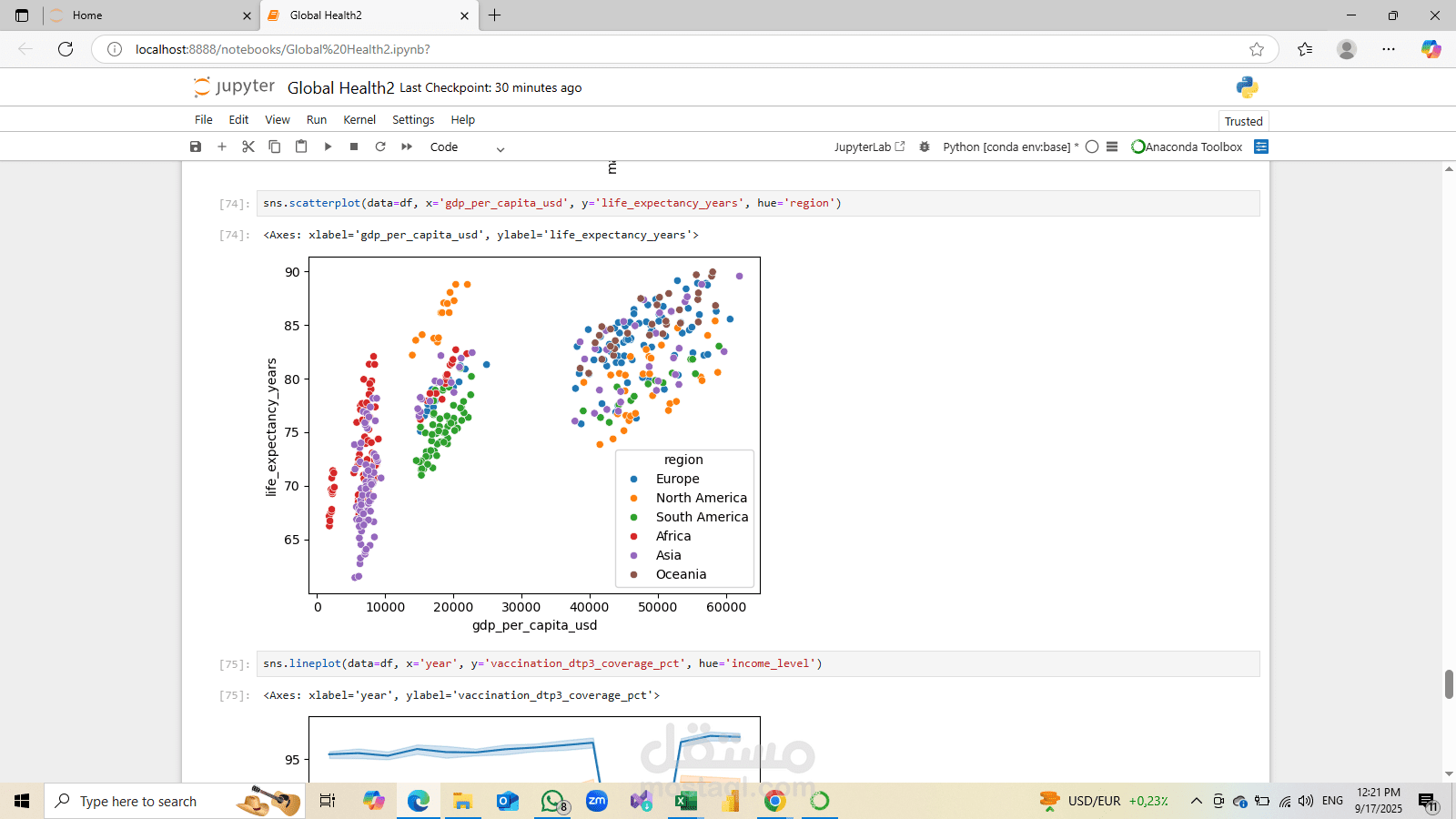Restart the kernel with the circular arrow
Screen dimensions: 1456x819
click(380, 147)
